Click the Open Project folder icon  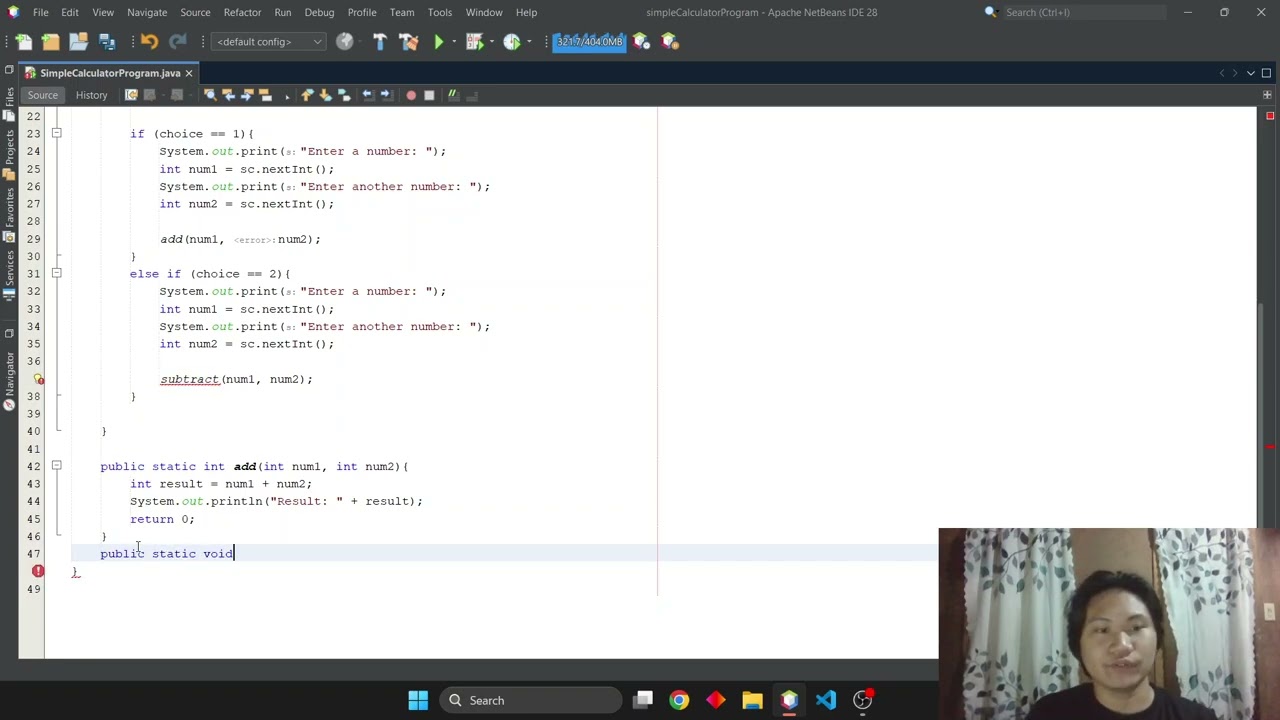coord(78,42)
